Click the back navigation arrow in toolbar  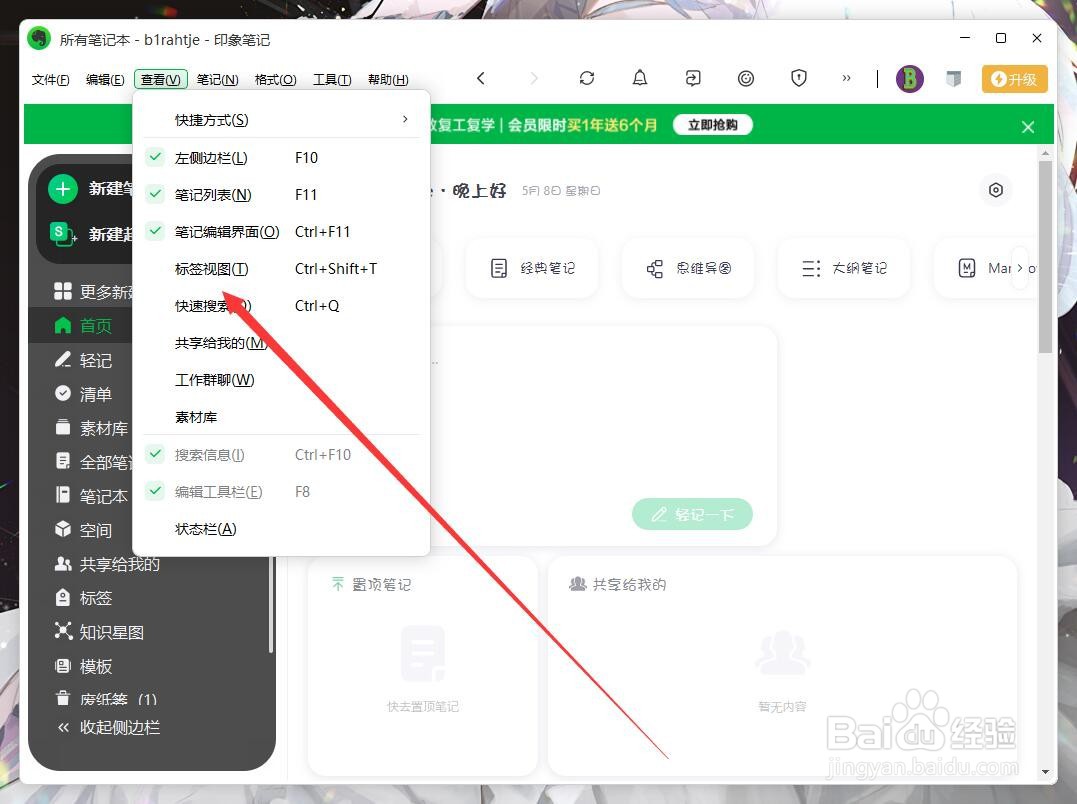pyautogui.click(x=481, y=78)
